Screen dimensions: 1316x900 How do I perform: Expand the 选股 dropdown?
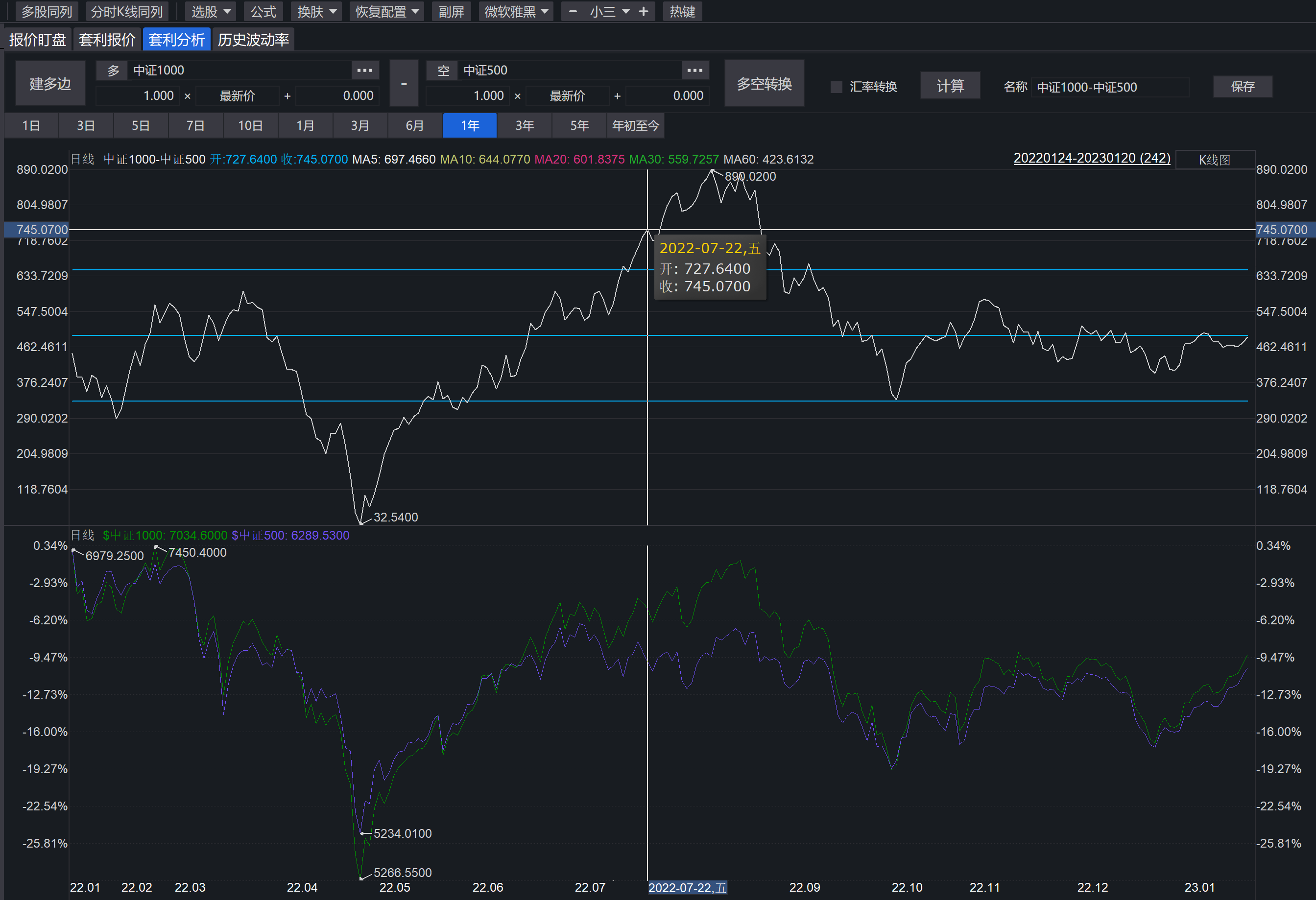click(211, 11)
